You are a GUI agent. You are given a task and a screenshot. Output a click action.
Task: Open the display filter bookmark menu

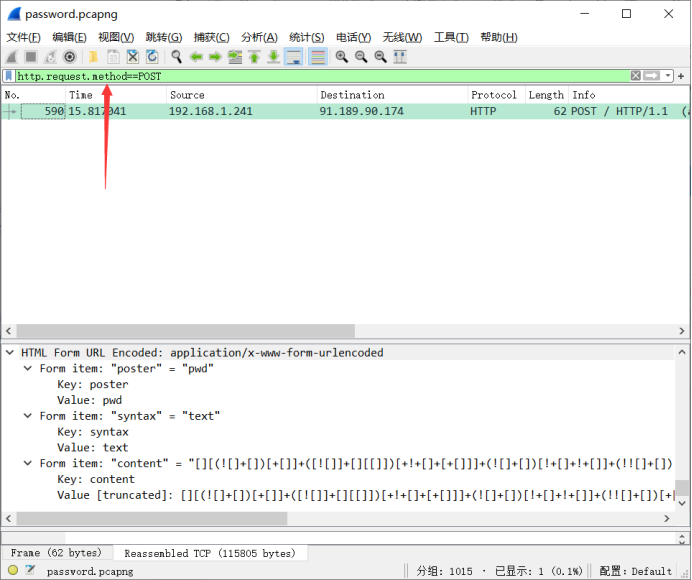point(9,76)
